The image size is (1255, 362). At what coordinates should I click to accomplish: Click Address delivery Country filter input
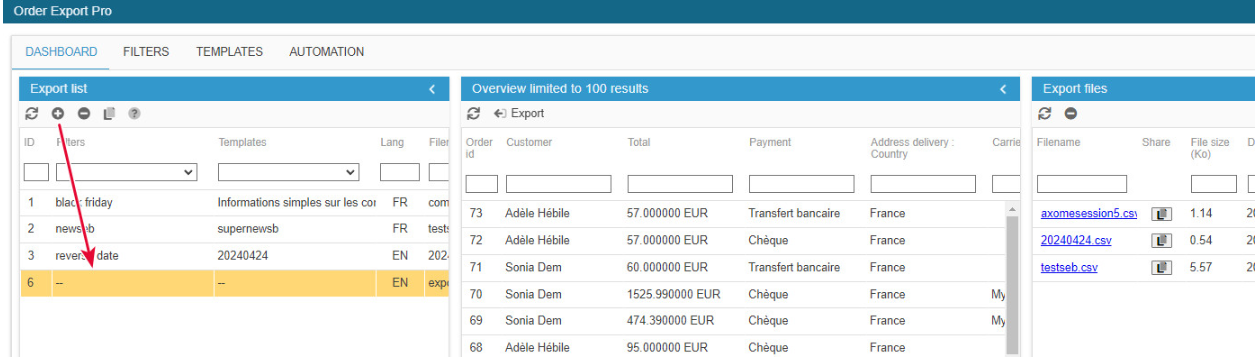coord(923,184)
